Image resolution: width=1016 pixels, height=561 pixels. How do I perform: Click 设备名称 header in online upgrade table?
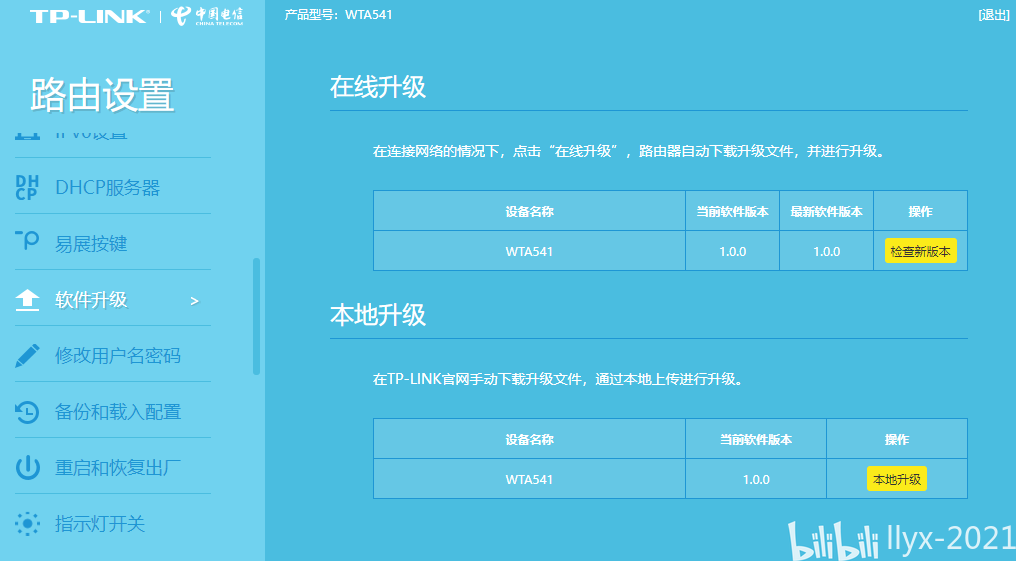click(x=529, y=211)
